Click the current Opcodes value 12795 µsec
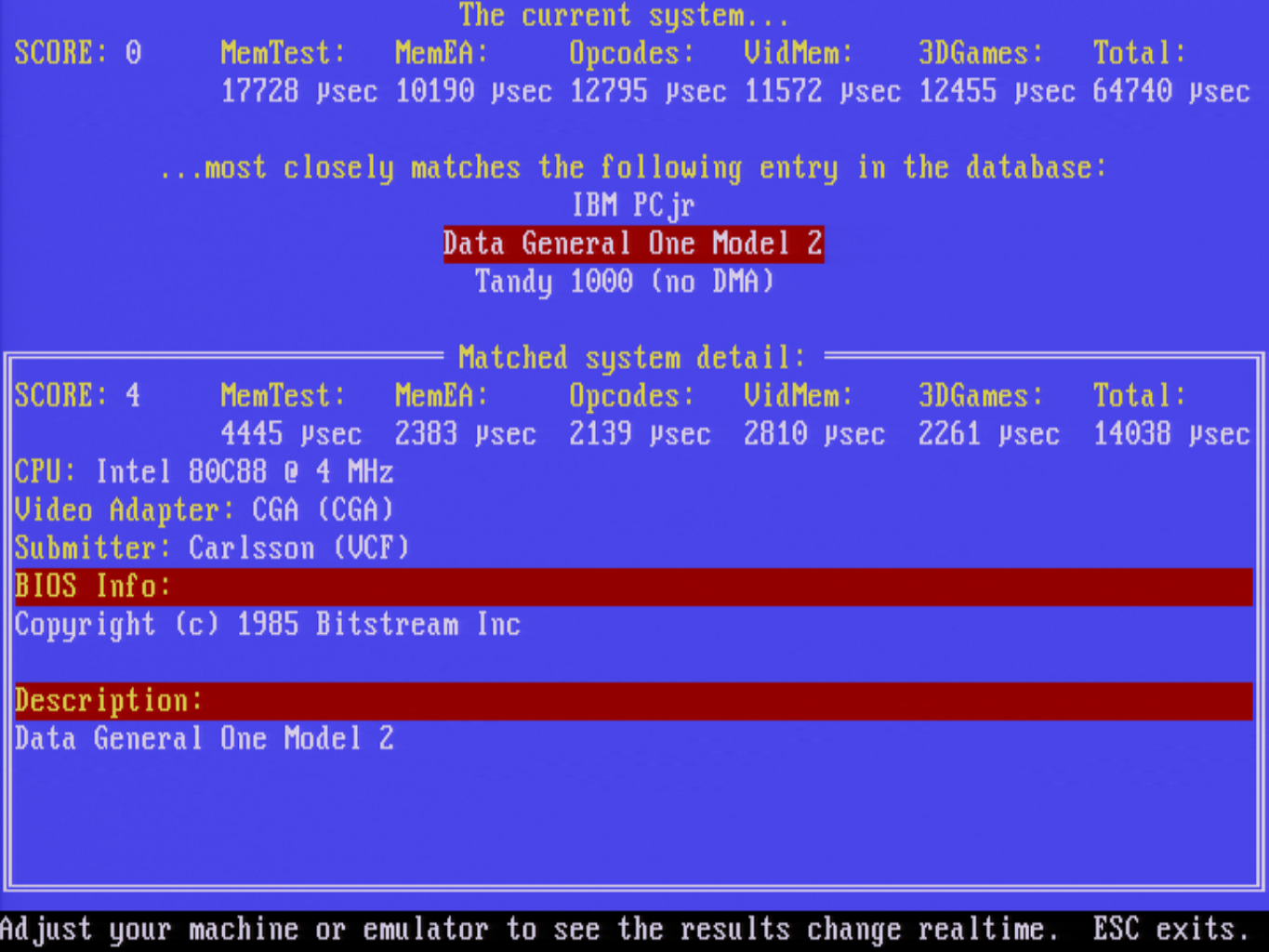Screen dimensions: 1269x952 tap(648, 91)
